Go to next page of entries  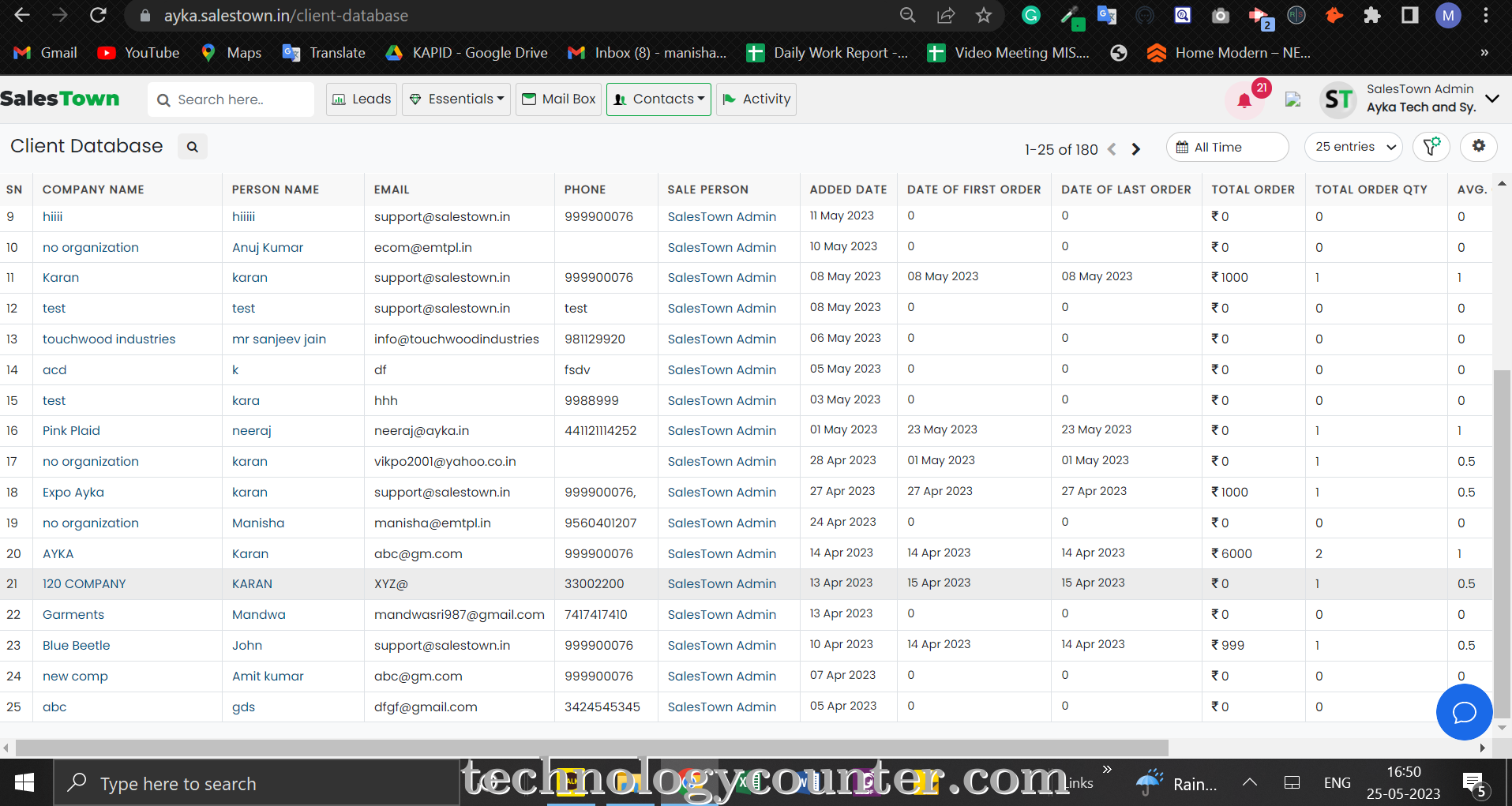tap(1136, 149)
